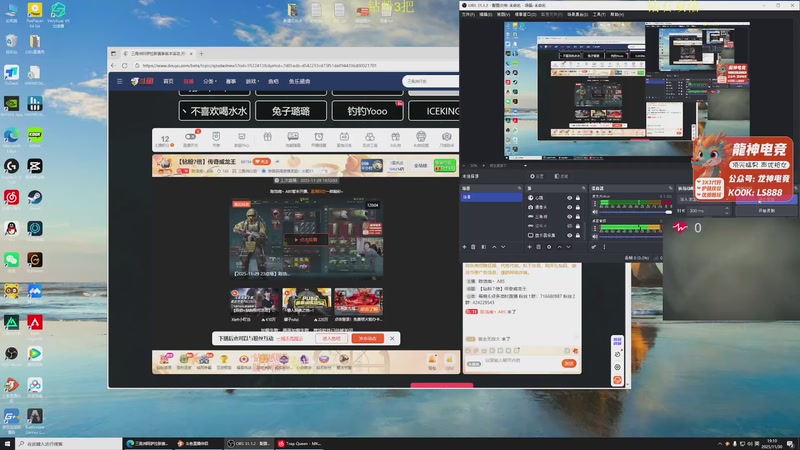This screenshot has width=800, height=450.
Task: Open the OBS preview scale dropdown
Action: (x=525, y=165)
